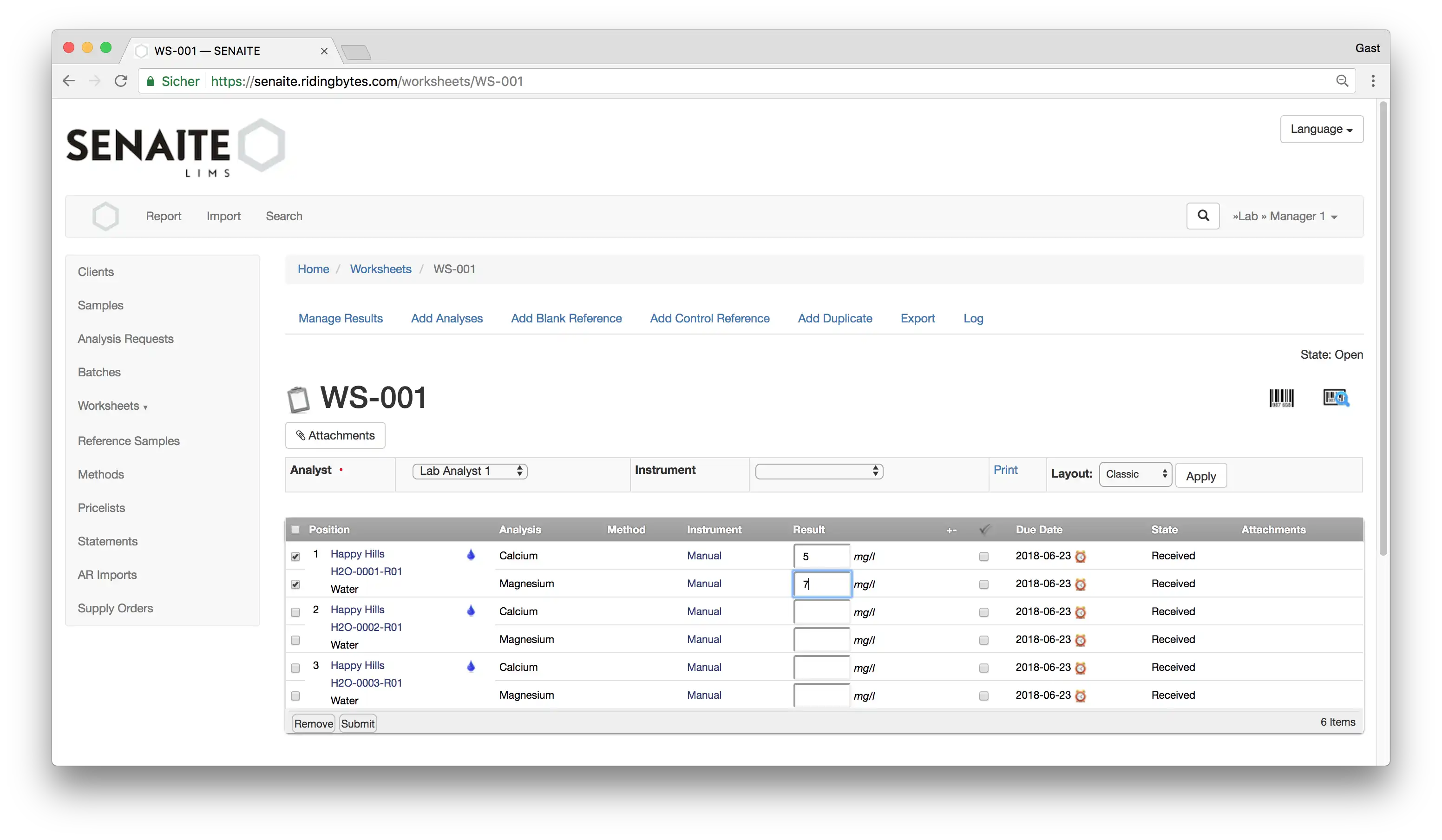Toggle checkbox for position 1 Happy Hills row
This screenshot has width=1442, height=840.
pos(295,555)
